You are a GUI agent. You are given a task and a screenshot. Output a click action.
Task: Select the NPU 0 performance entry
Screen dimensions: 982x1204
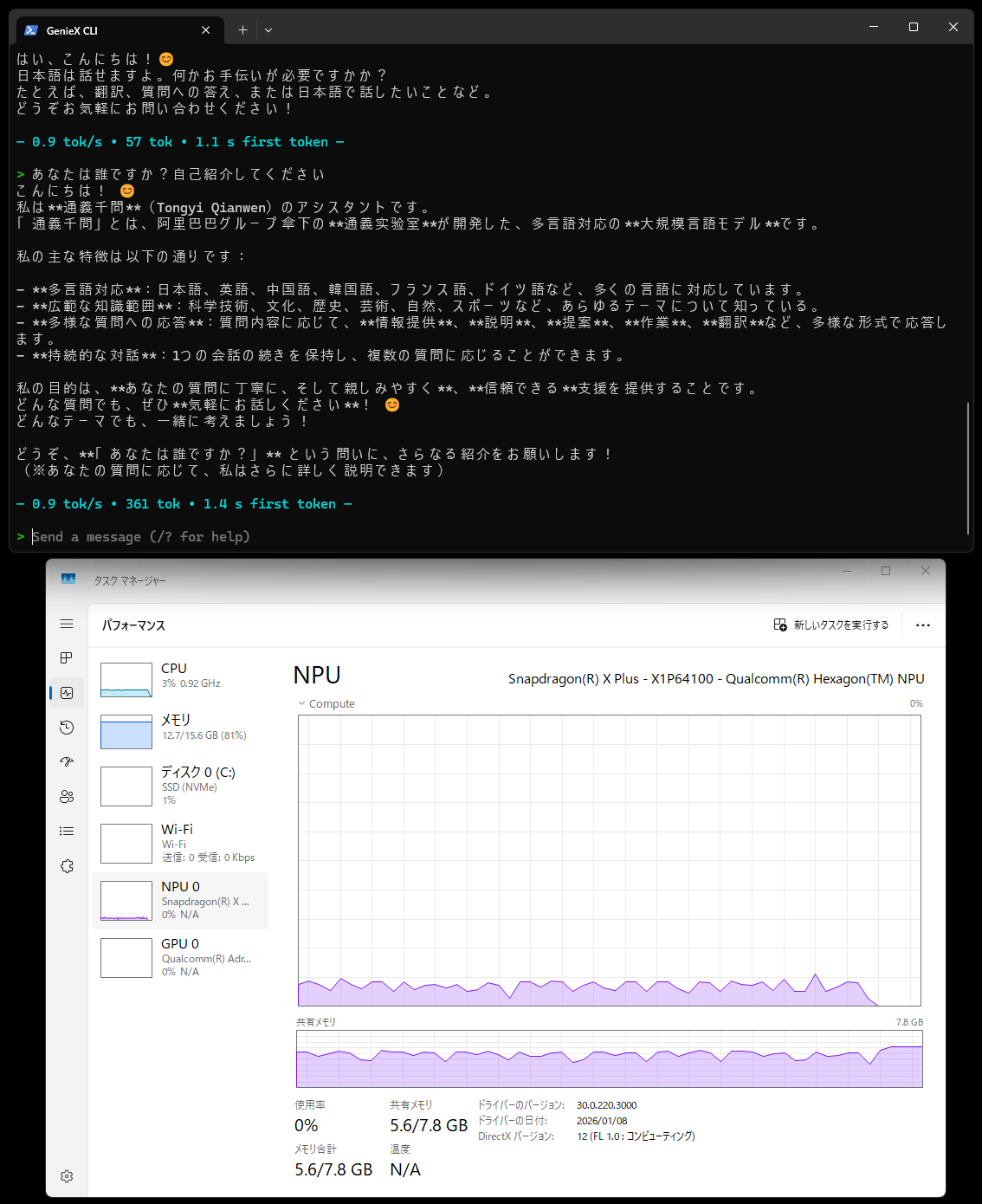tap(180, 901)
